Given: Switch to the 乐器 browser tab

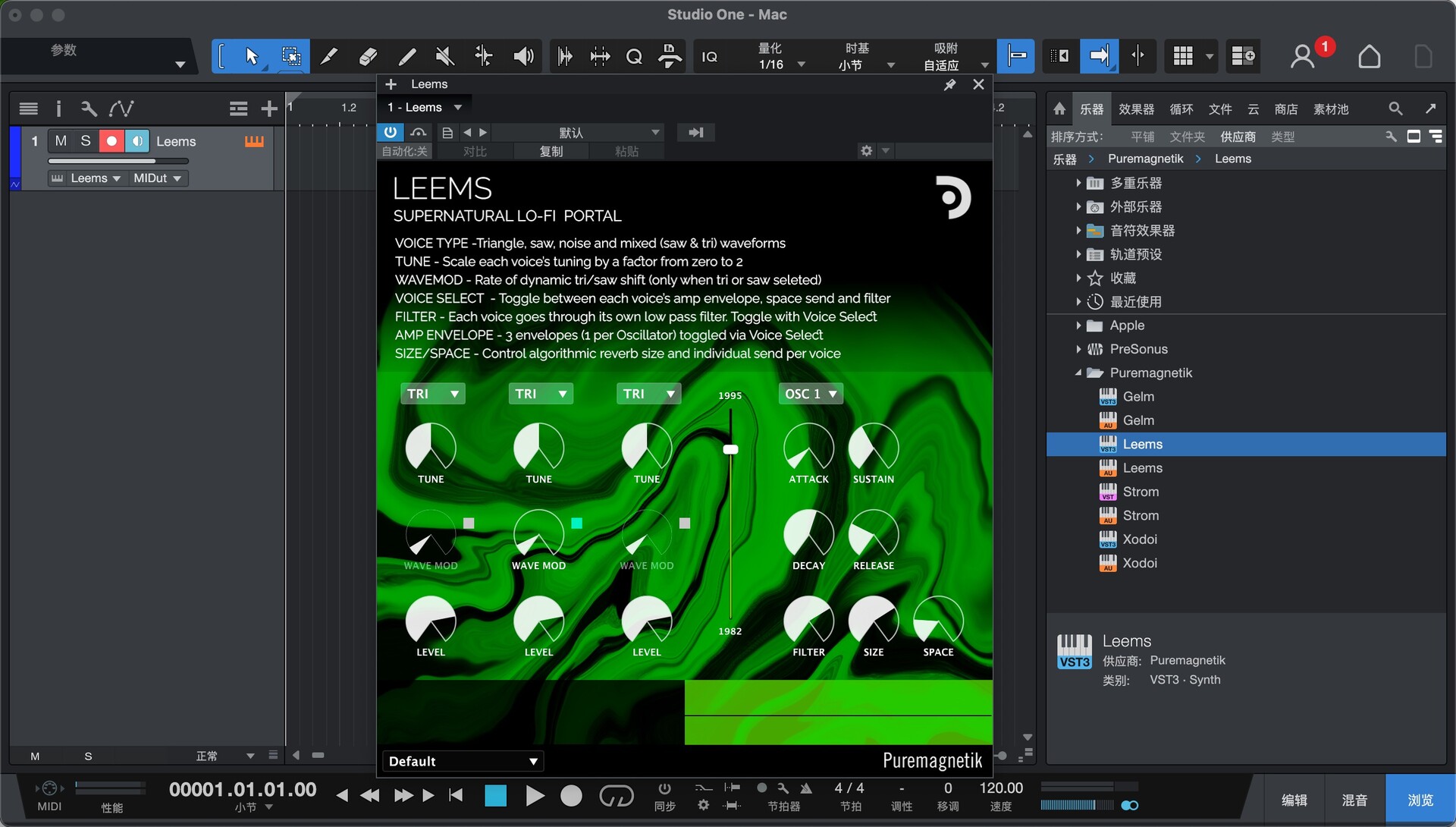Looking at the screenshot, I should coord(1092,109).
